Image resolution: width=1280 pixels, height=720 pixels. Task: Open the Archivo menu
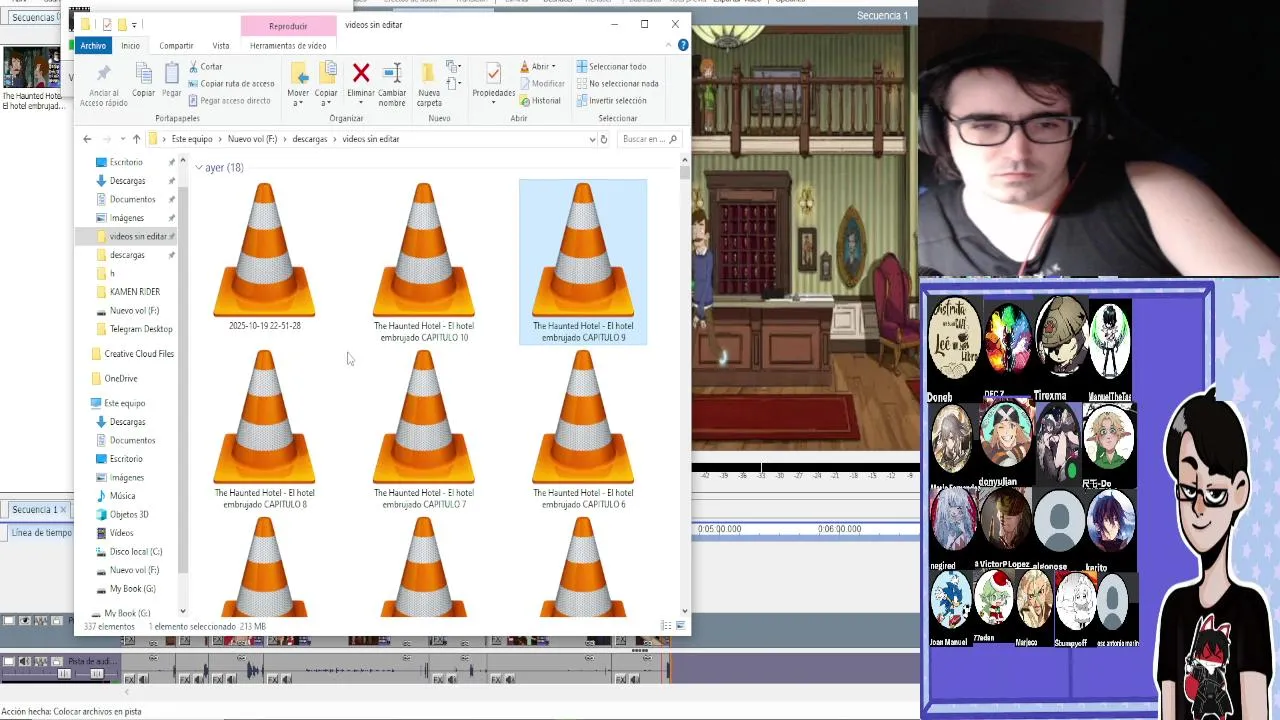93,45
